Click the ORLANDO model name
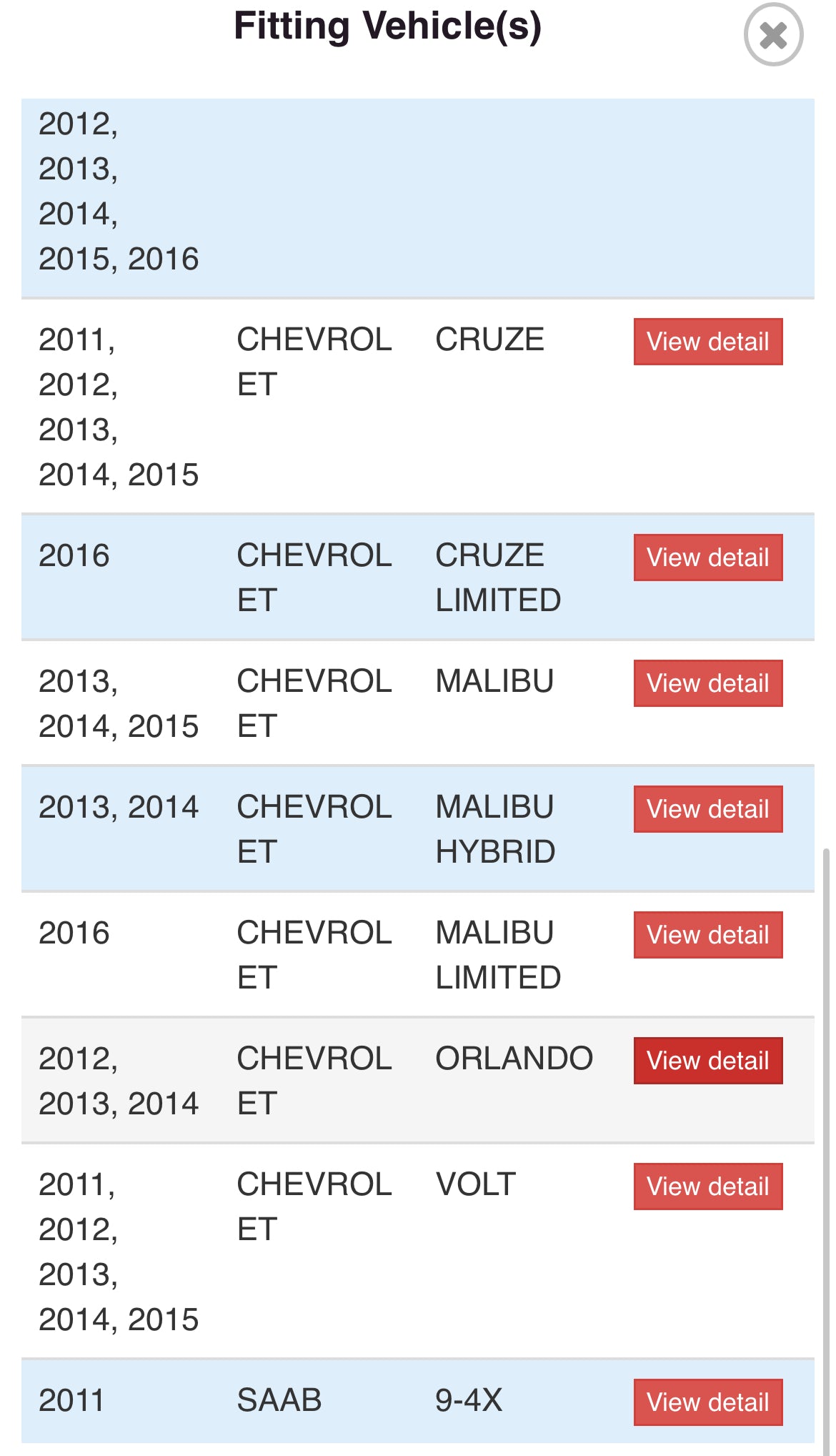This screenshot has width=836, height=1456. pyautogui.click(x=514, y=1059)
